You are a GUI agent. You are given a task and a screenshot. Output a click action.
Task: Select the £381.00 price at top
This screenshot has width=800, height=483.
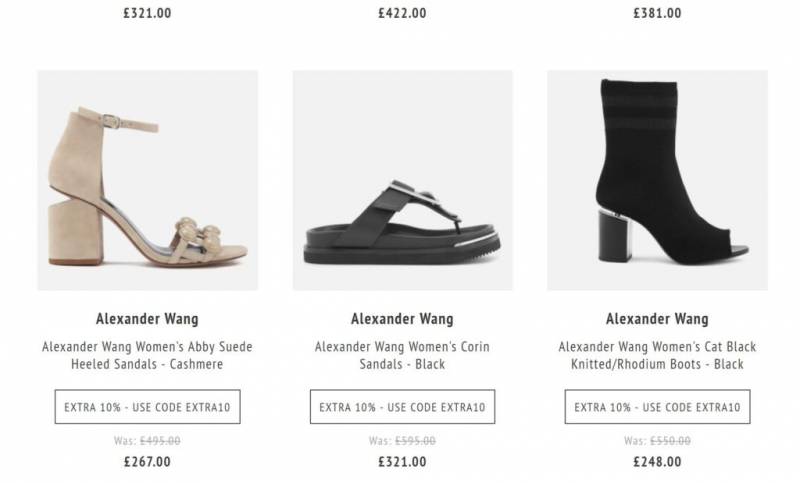[657, 13]
